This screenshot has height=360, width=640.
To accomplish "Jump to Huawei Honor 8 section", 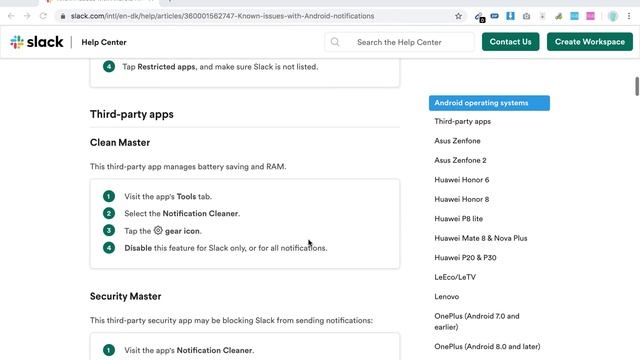I will click(x=461, y=200).
